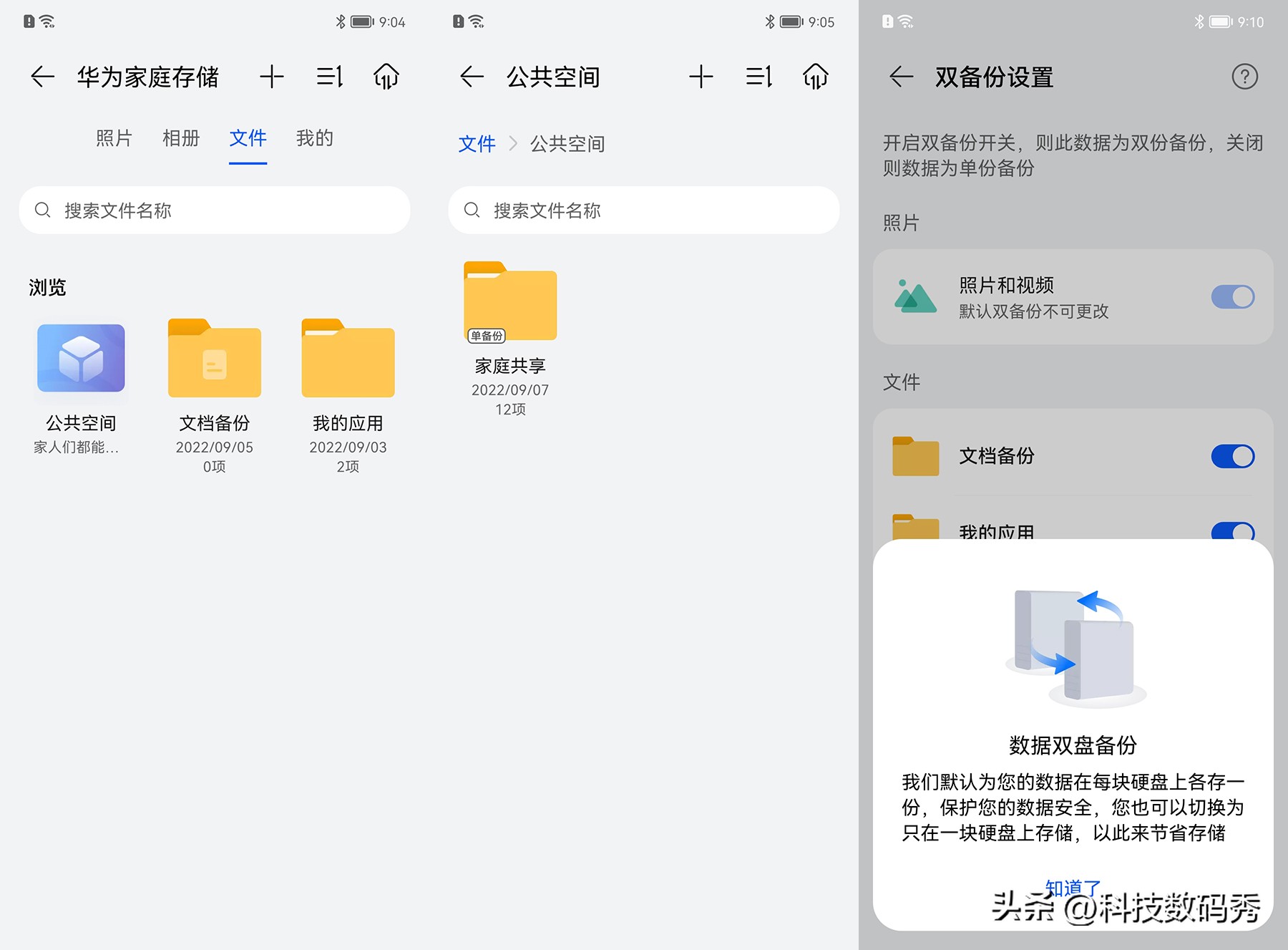
Task: Toggle the 照片和视频 double backup switch
Action: (1231, 296)
